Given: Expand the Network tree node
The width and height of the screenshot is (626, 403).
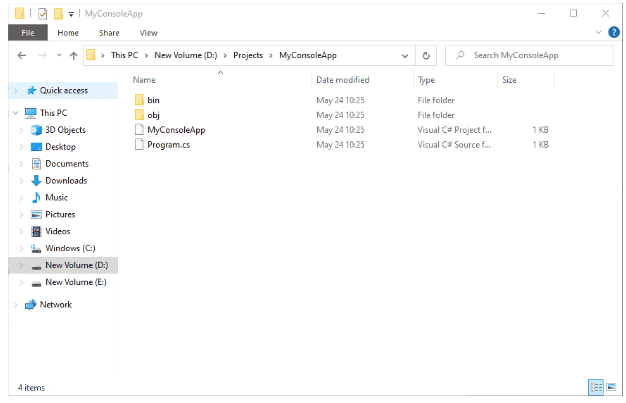Looking at the screenshot, I should pyautogui.click(x=16, y=305).
